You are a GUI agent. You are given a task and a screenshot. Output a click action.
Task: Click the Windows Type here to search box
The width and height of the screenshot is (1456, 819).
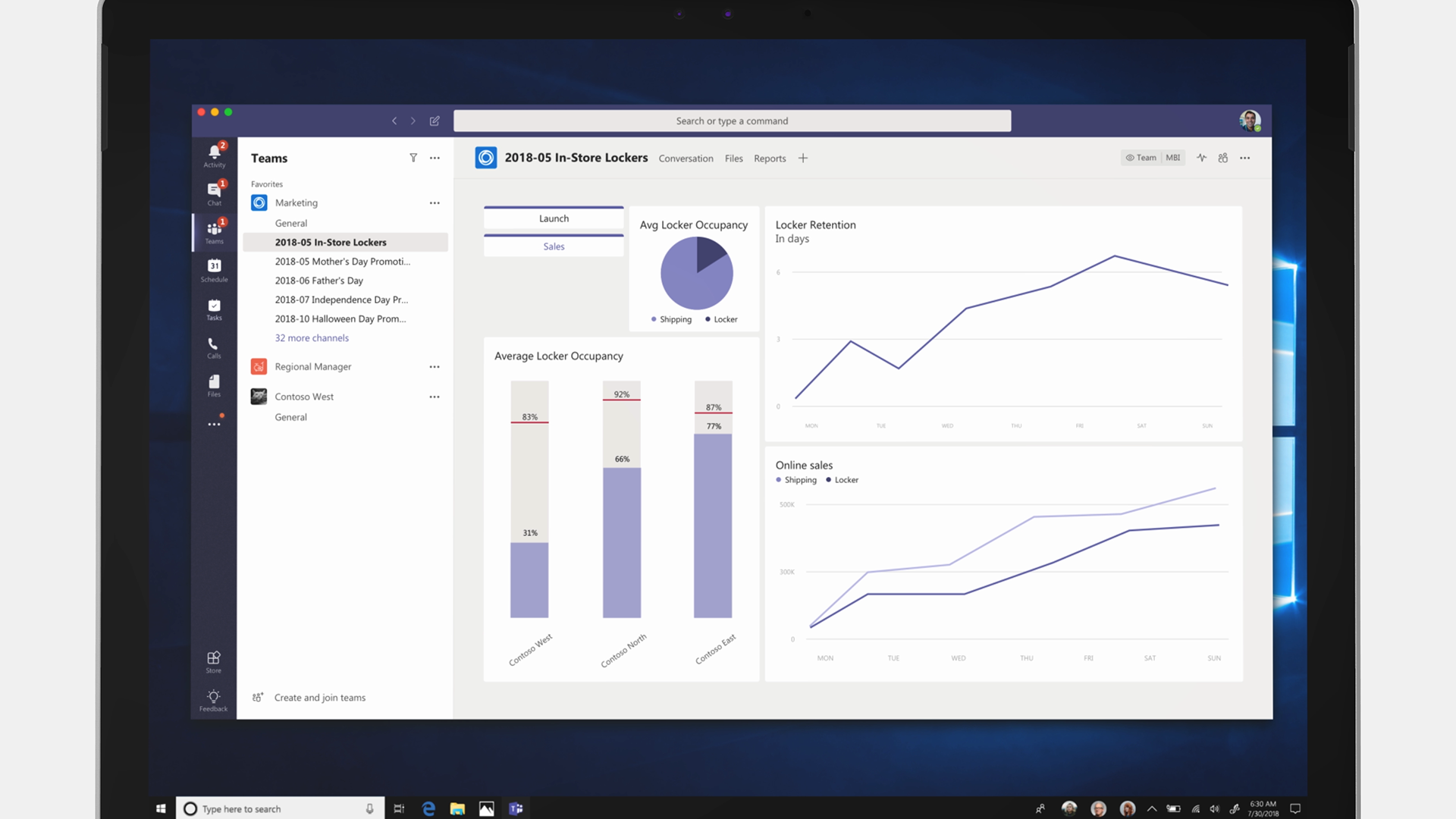click(280, 808)
